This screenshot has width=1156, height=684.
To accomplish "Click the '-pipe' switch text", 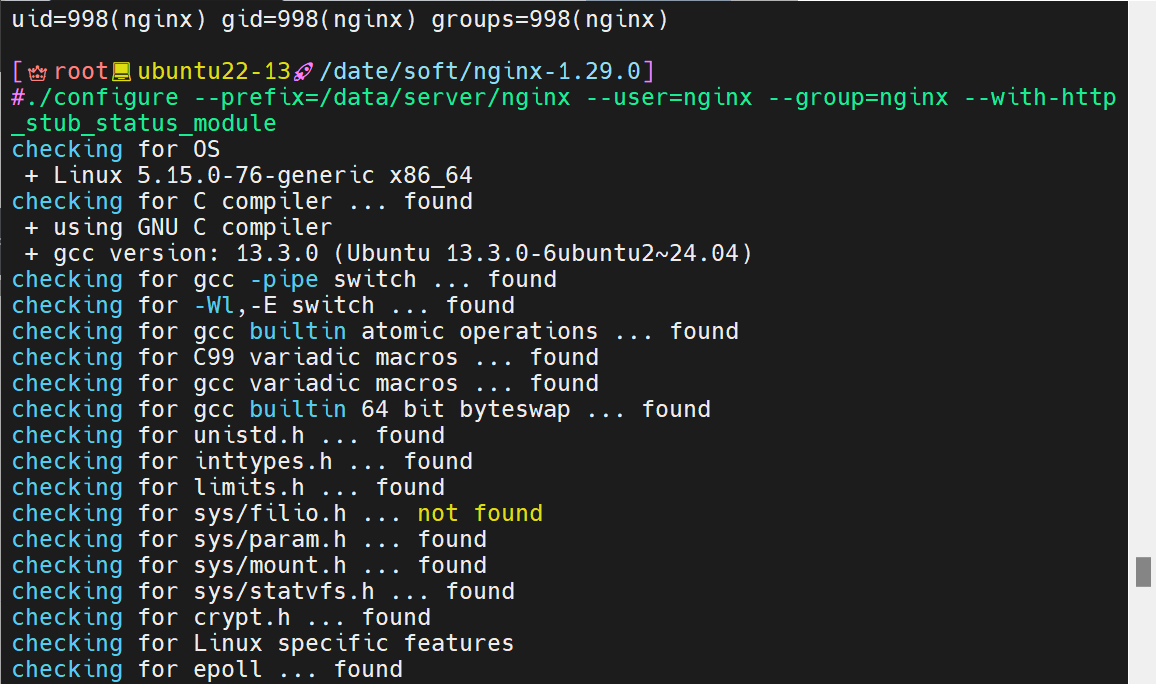I will 284,279.
